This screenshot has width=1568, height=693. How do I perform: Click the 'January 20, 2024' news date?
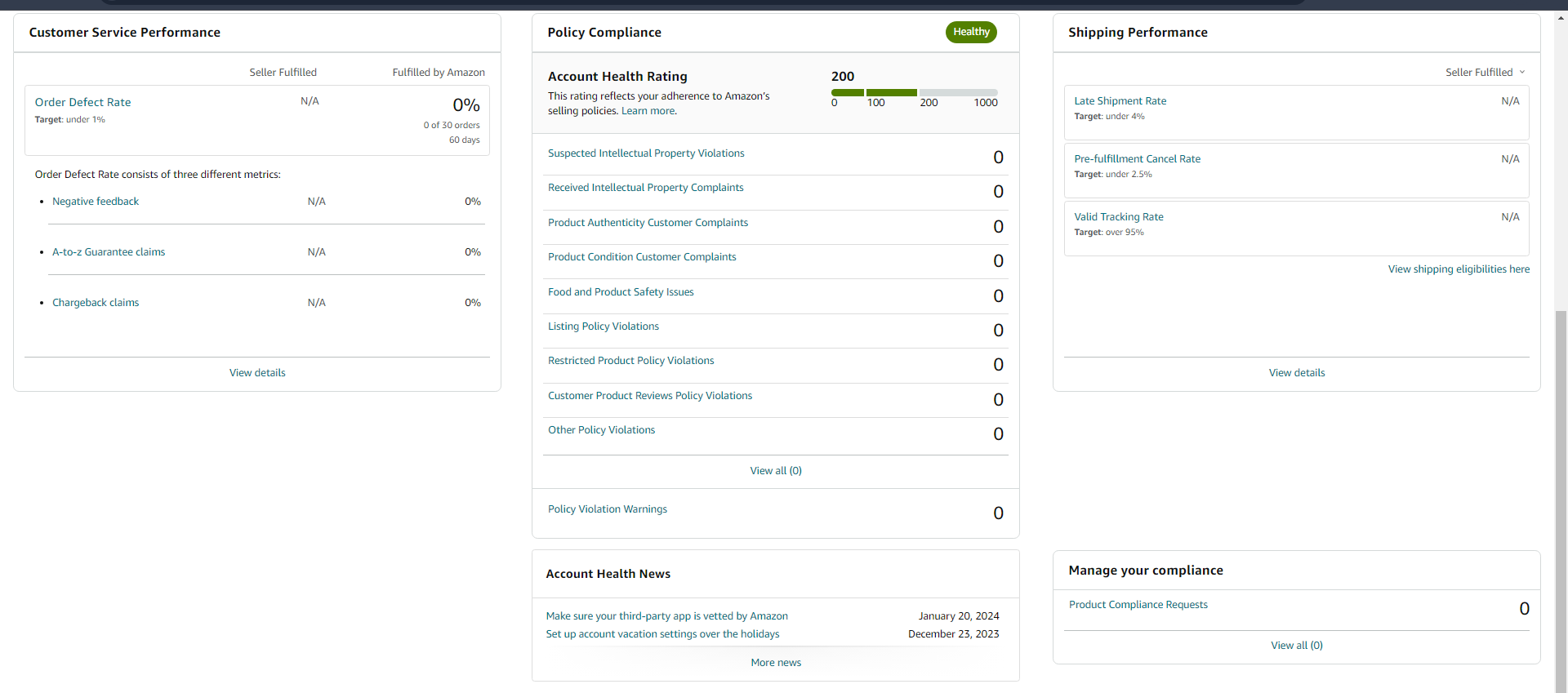pyautogui.click(x=959, y=616)
